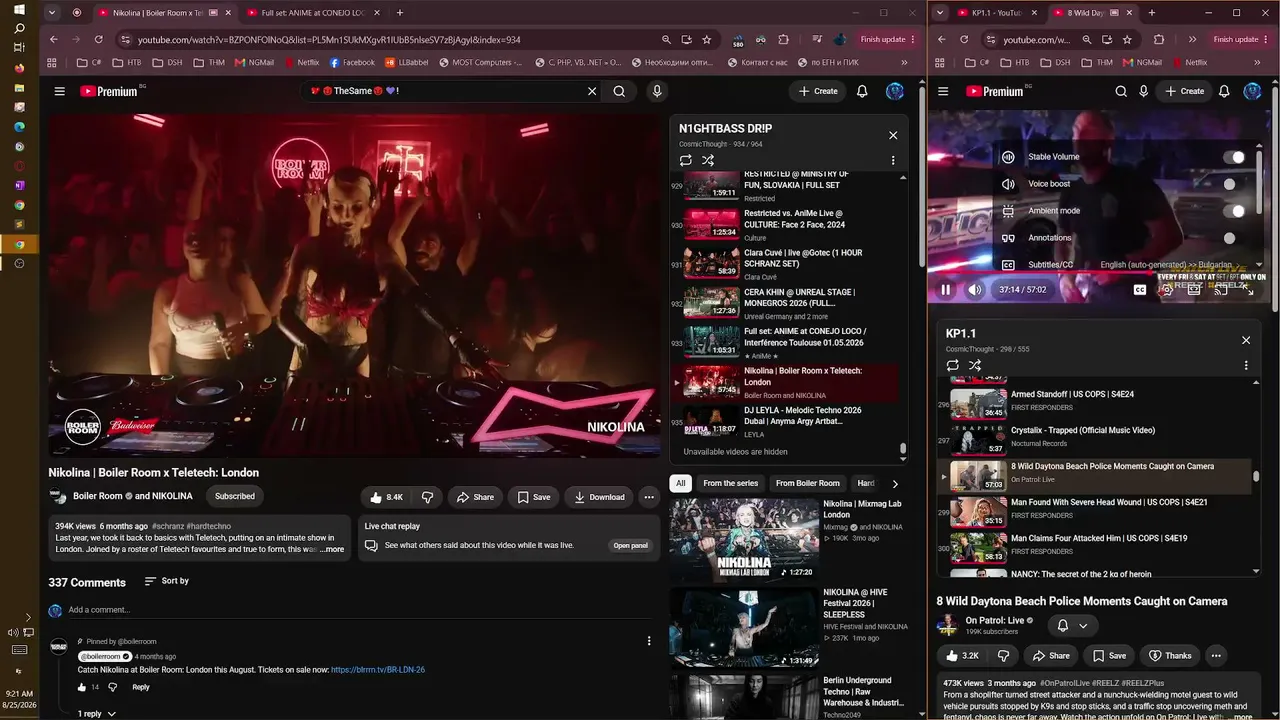Click Thanks on the Daytona Beach video
Screen dimensions: 1280x720
(1170, 656)
